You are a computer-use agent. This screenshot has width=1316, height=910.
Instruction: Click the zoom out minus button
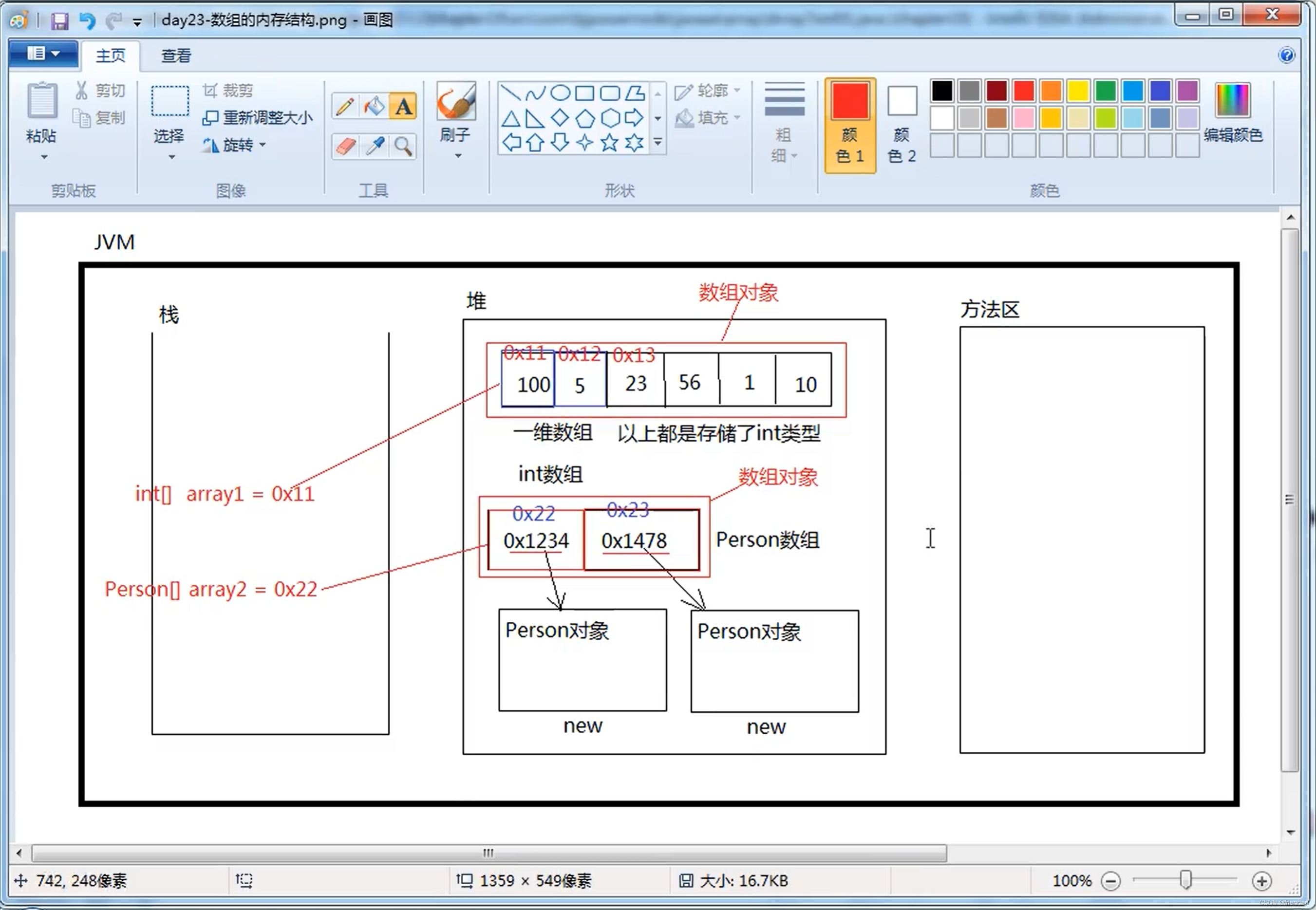[1111, 881]
